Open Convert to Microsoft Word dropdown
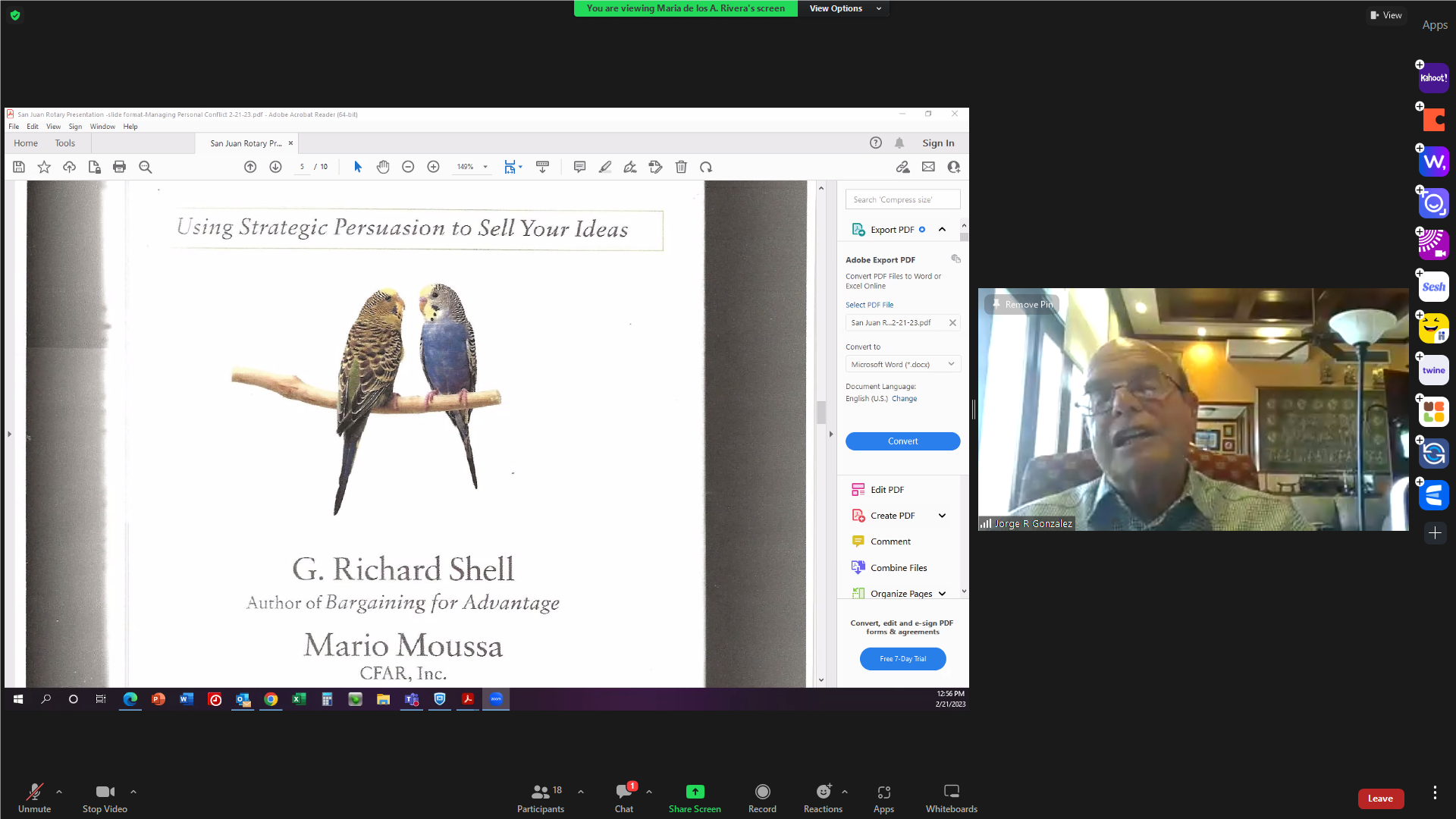 [902, 364]
